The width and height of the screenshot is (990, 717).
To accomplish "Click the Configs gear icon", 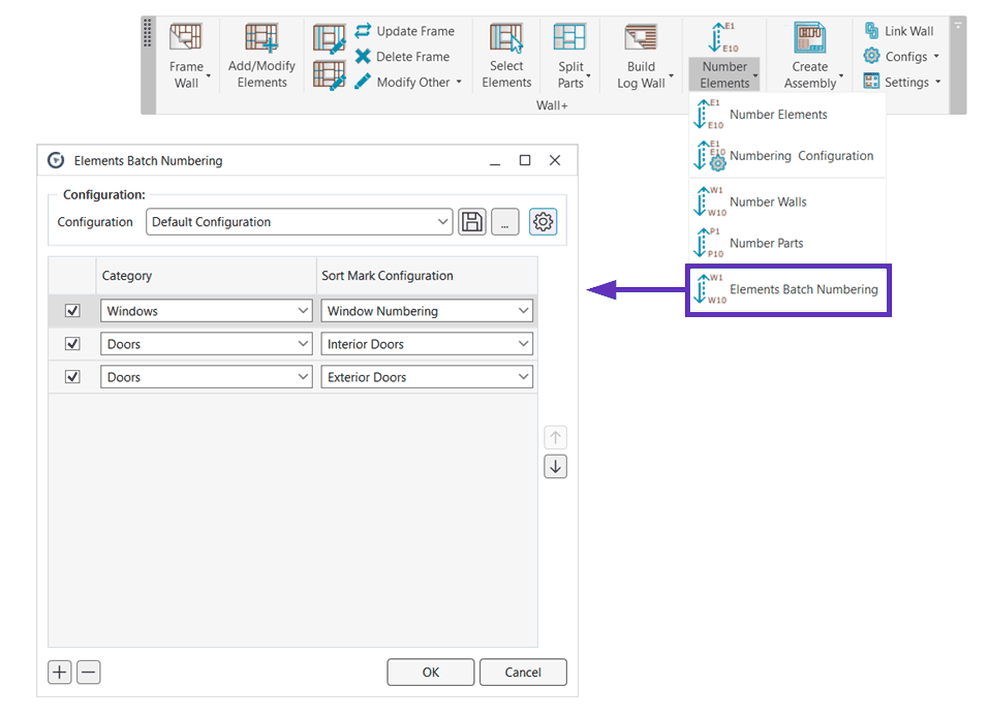I will 871,56.
